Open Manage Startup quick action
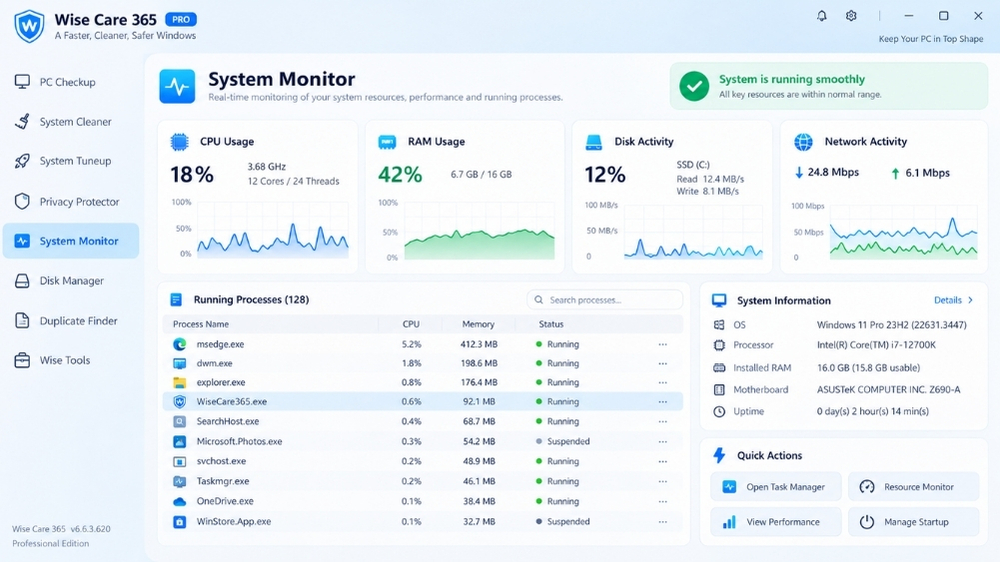Screen dimensions: 1000x562 click(x=913, y=522)
